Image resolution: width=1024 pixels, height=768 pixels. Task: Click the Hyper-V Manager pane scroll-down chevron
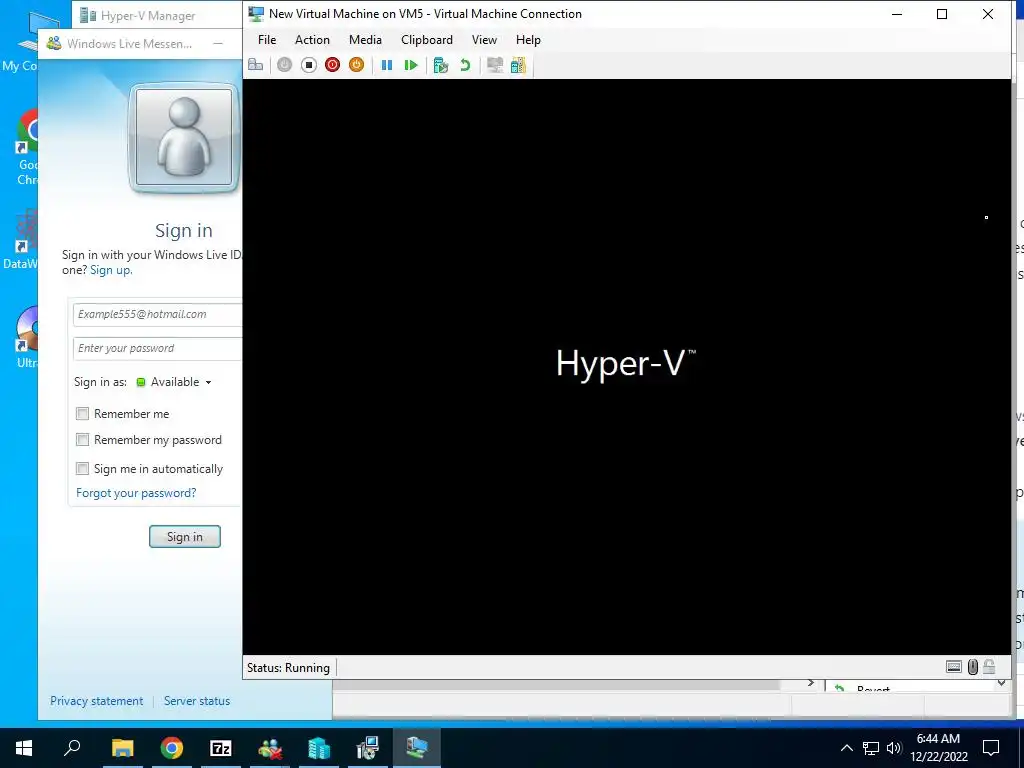(x=1001, y=683)
